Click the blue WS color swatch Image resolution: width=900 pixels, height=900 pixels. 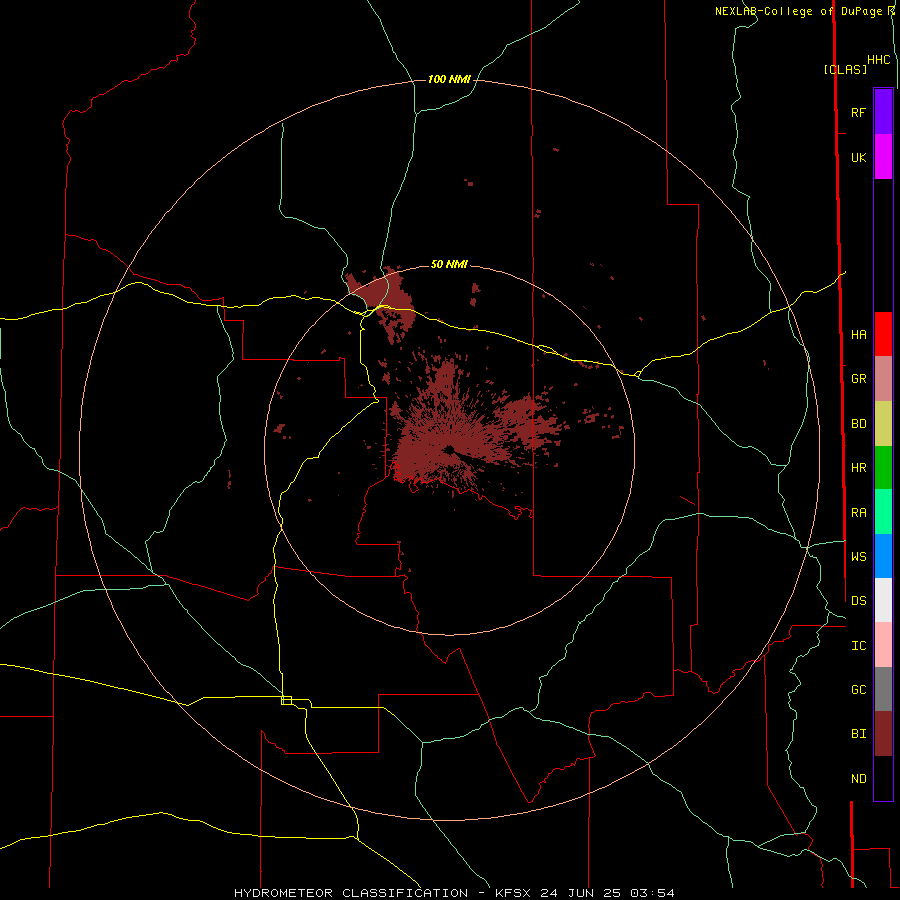pos(883,556)
